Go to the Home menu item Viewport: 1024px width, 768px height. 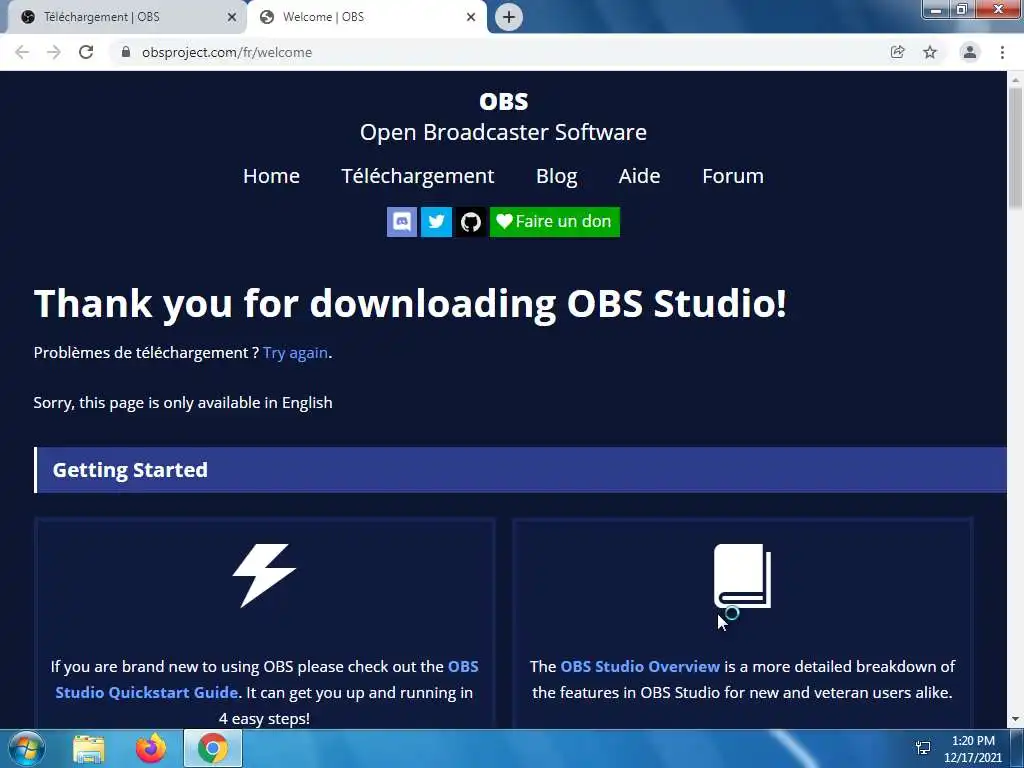click(x=271, y=176)
